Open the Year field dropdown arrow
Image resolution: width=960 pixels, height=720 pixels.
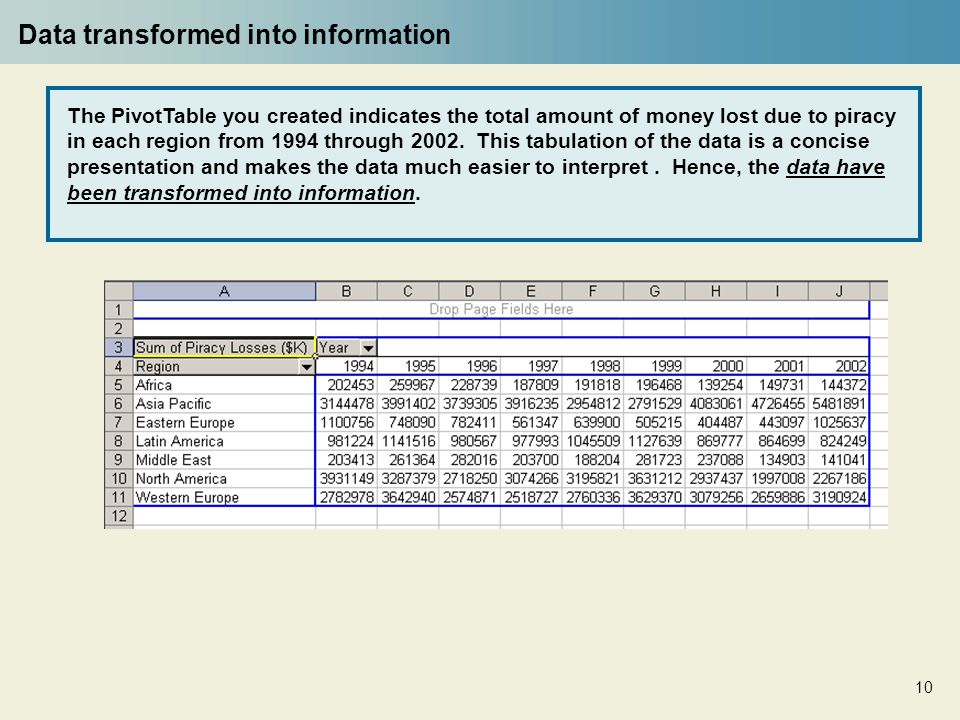click(x=368, y=348)
